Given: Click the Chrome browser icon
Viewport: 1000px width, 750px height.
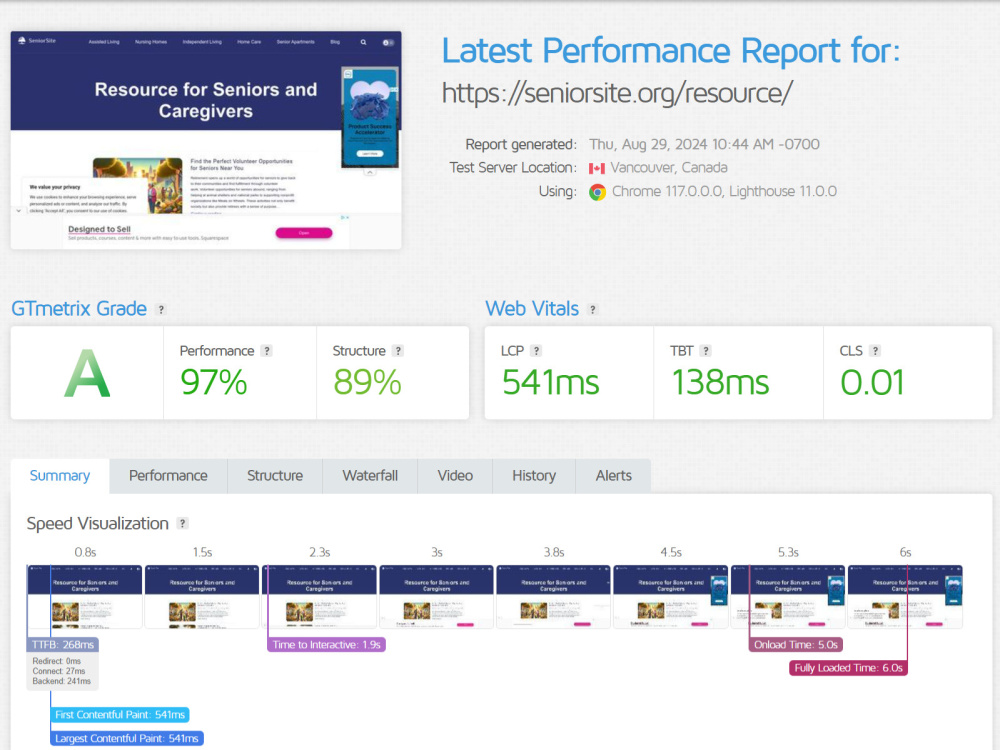Looking at the screenshot, I should 598,192.
